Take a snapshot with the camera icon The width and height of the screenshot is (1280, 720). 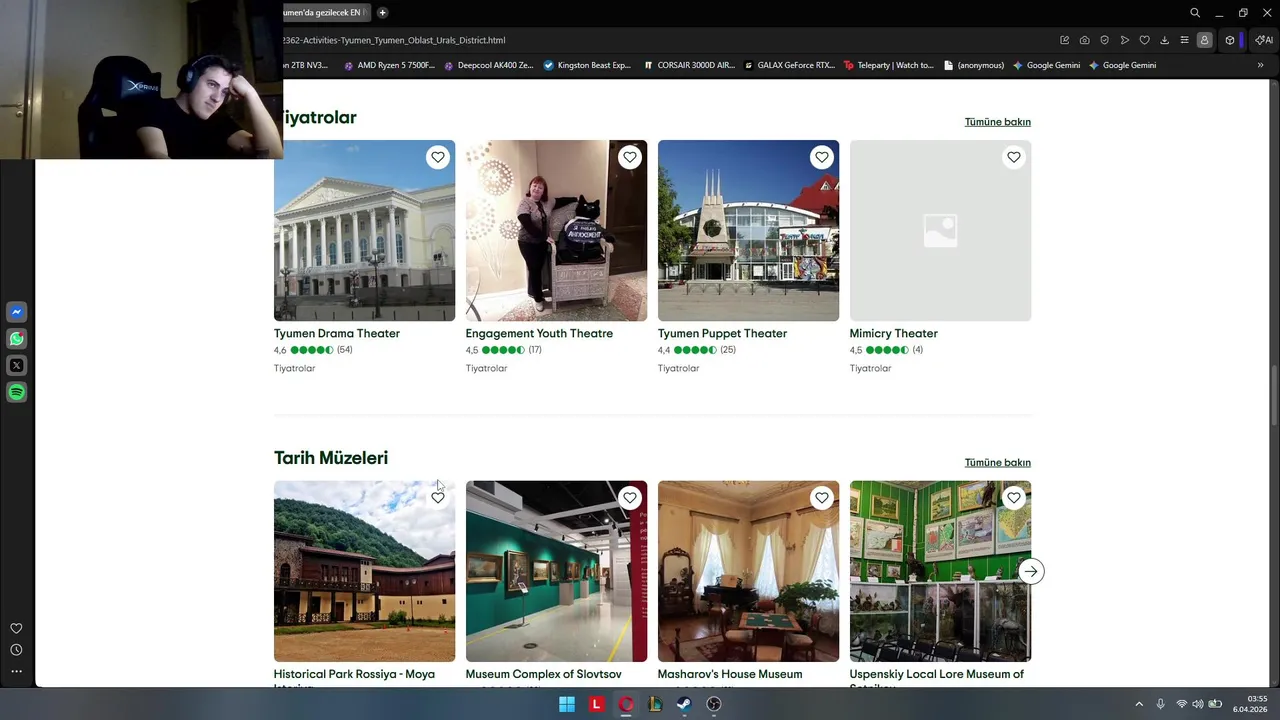coord(1085,40)
